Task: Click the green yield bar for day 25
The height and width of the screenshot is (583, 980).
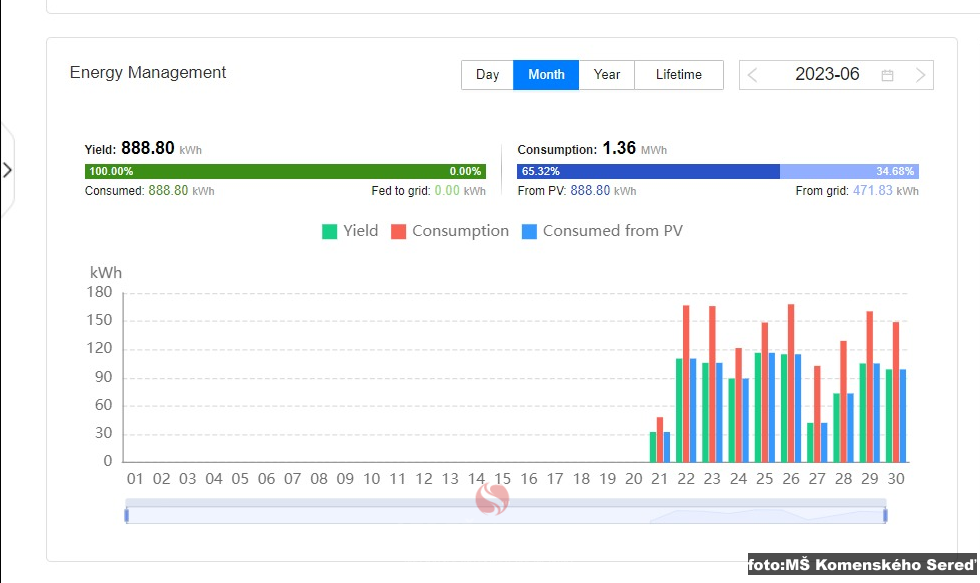Action: pos(758,407)
